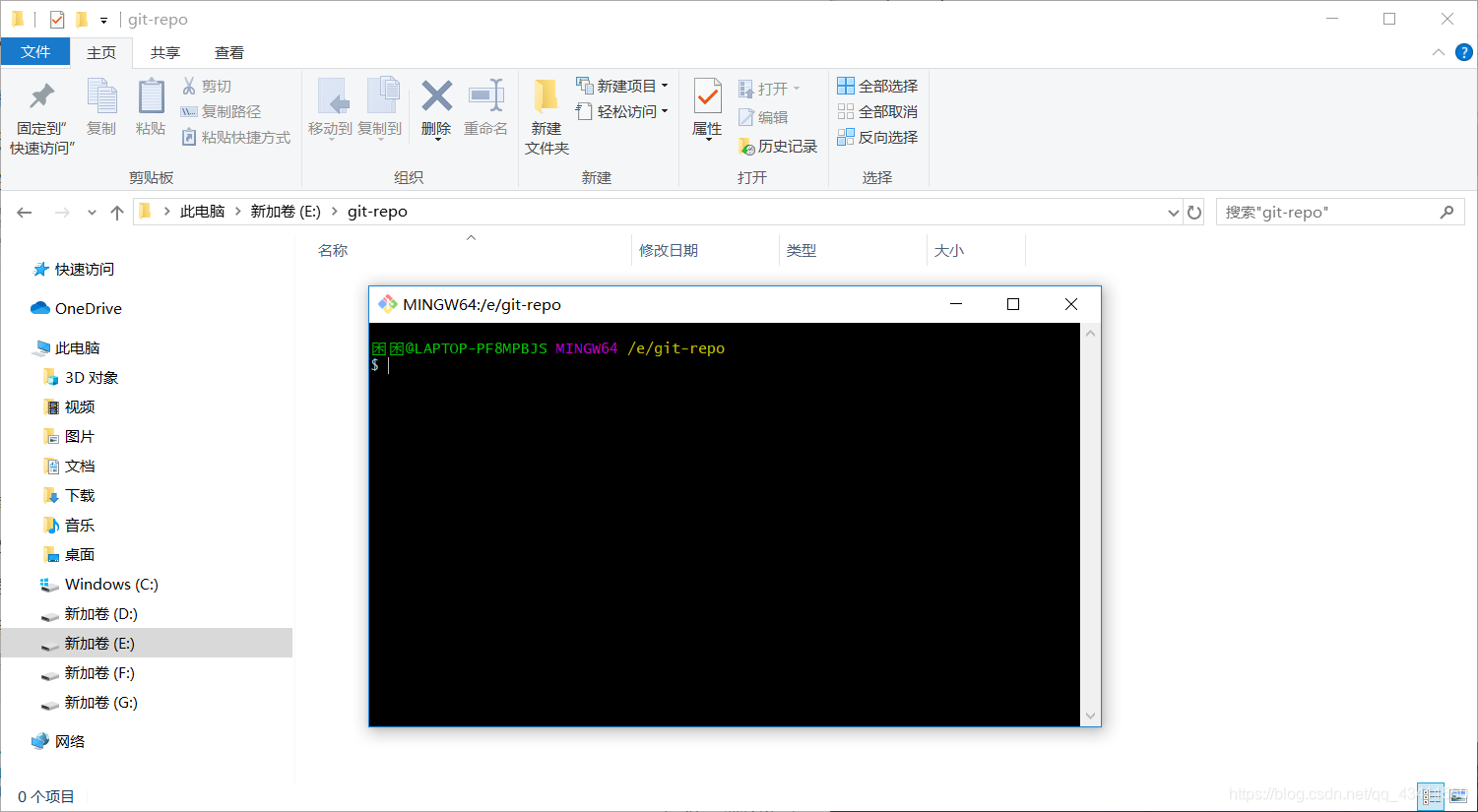Click 新加卷 (E:) in address breadcrumb
Screen dimensions: 1478x812
click(286, 212)
